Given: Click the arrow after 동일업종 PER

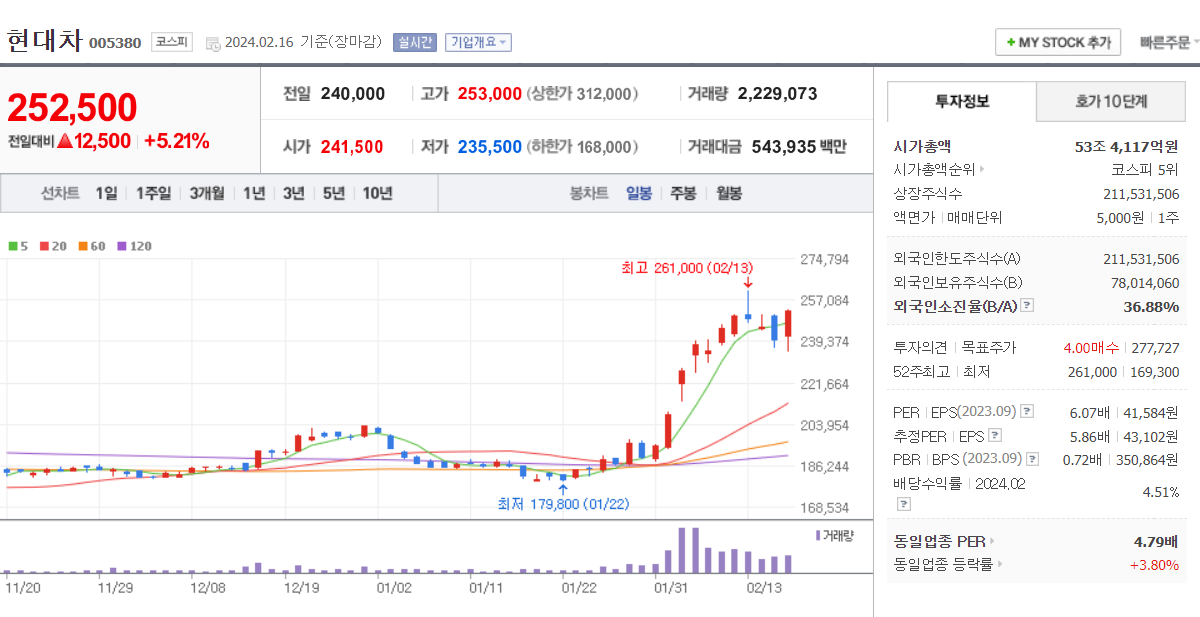Looking at the screenshot, I should click(x=991, y=542).
